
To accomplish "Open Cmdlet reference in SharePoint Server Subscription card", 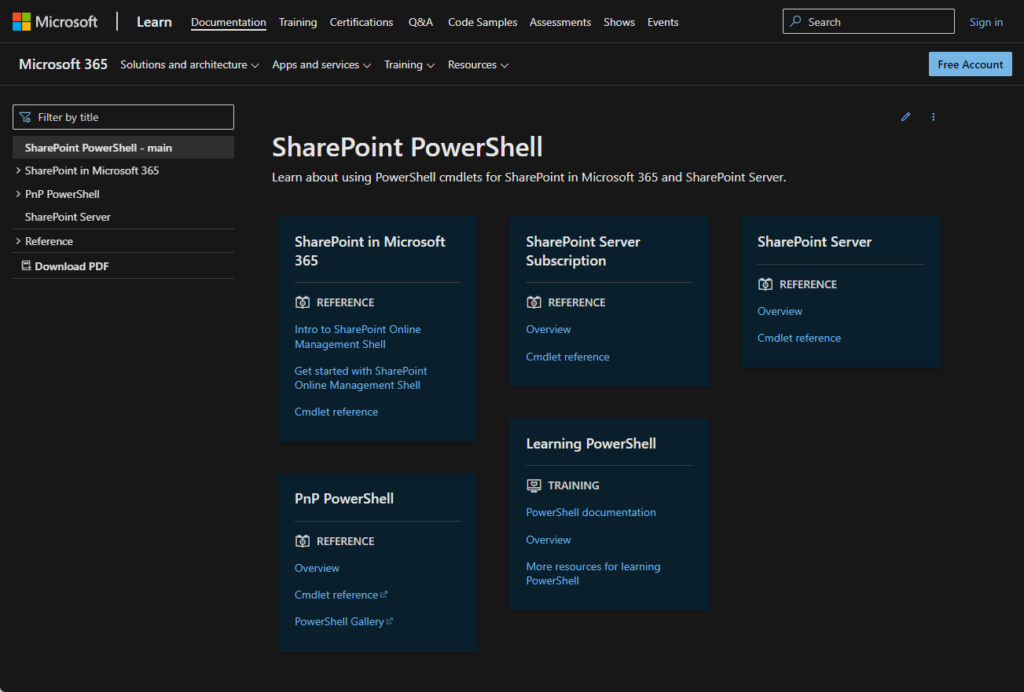I will (568, 357).
